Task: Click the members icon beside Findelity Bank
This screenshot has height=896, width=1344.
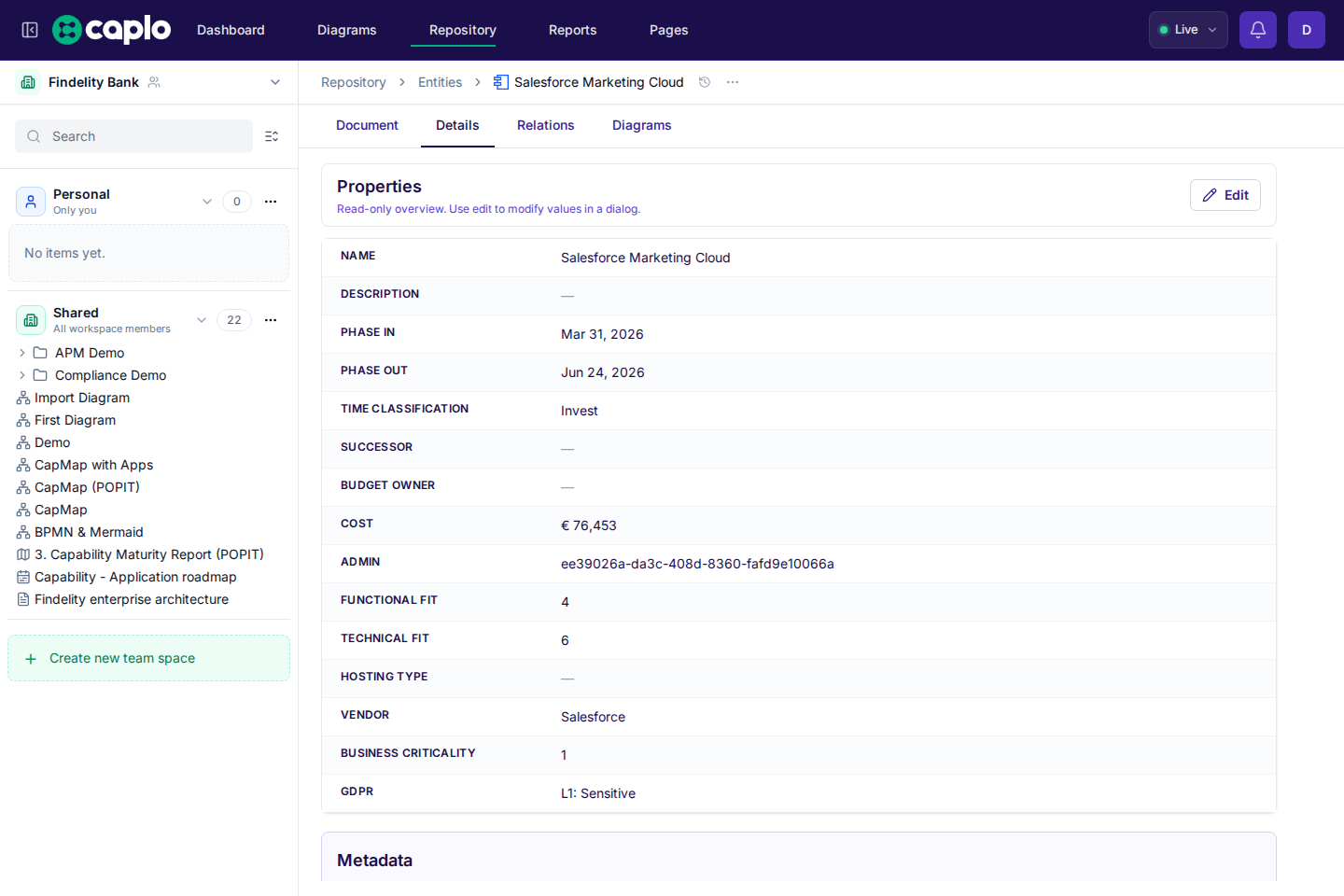Action: pyautogui.click(x=154, y=82)
